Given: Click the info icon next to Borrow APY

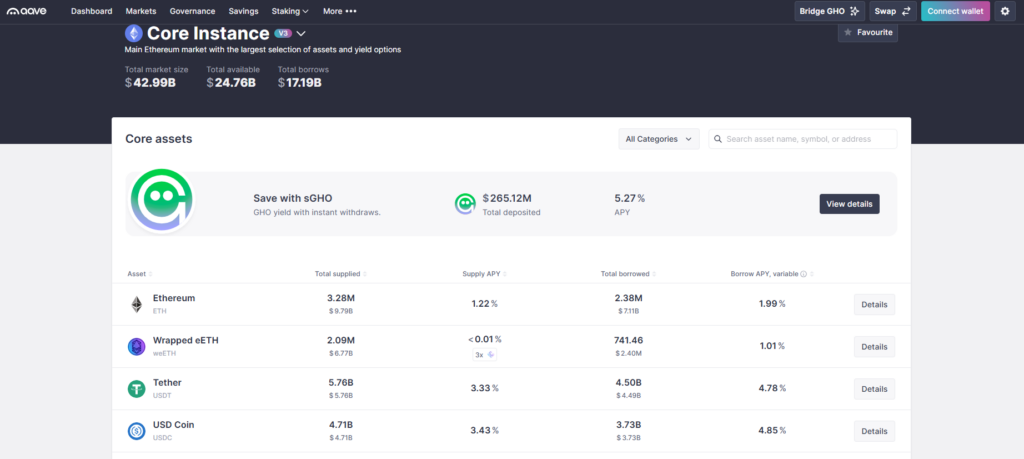Looking at the screenshot, I should click(803, 273).
